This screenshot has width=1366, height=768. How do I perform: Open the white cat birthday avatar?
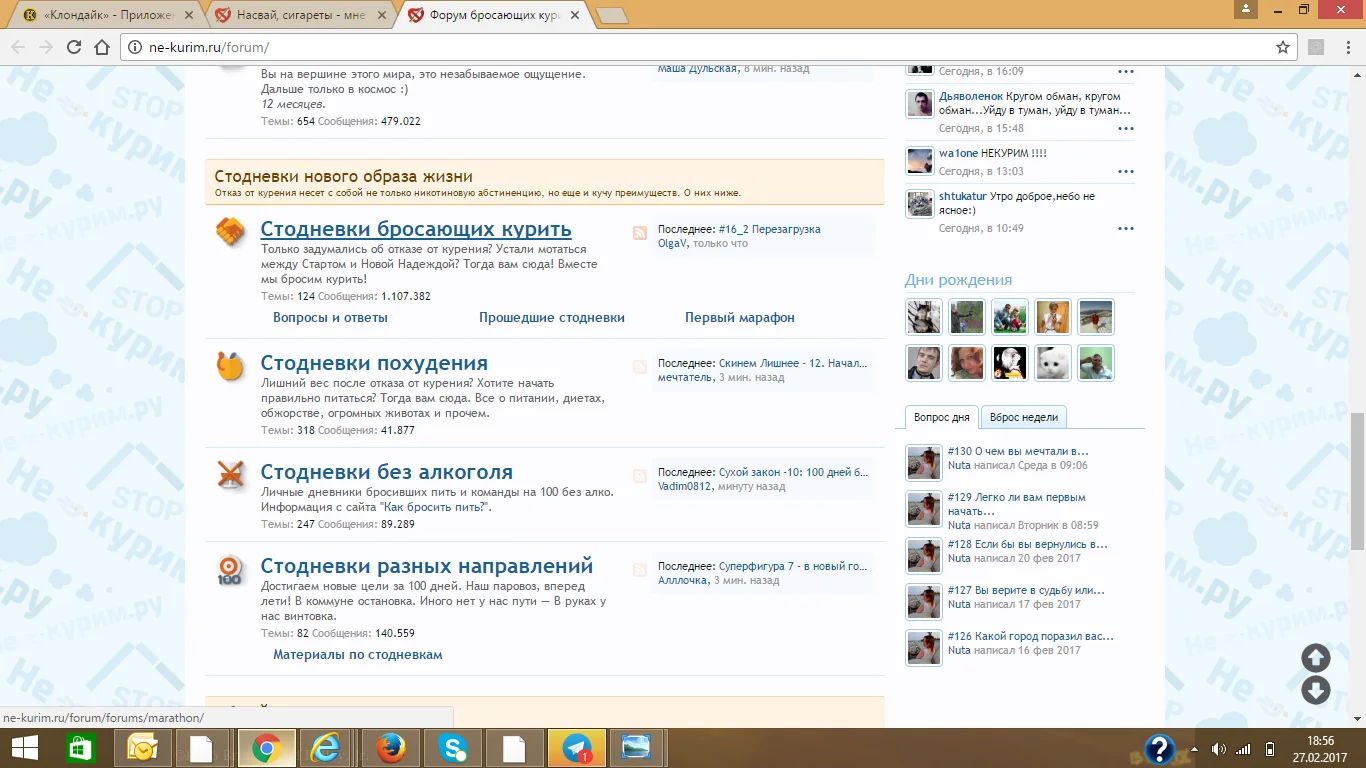[x=1053, y=363]
